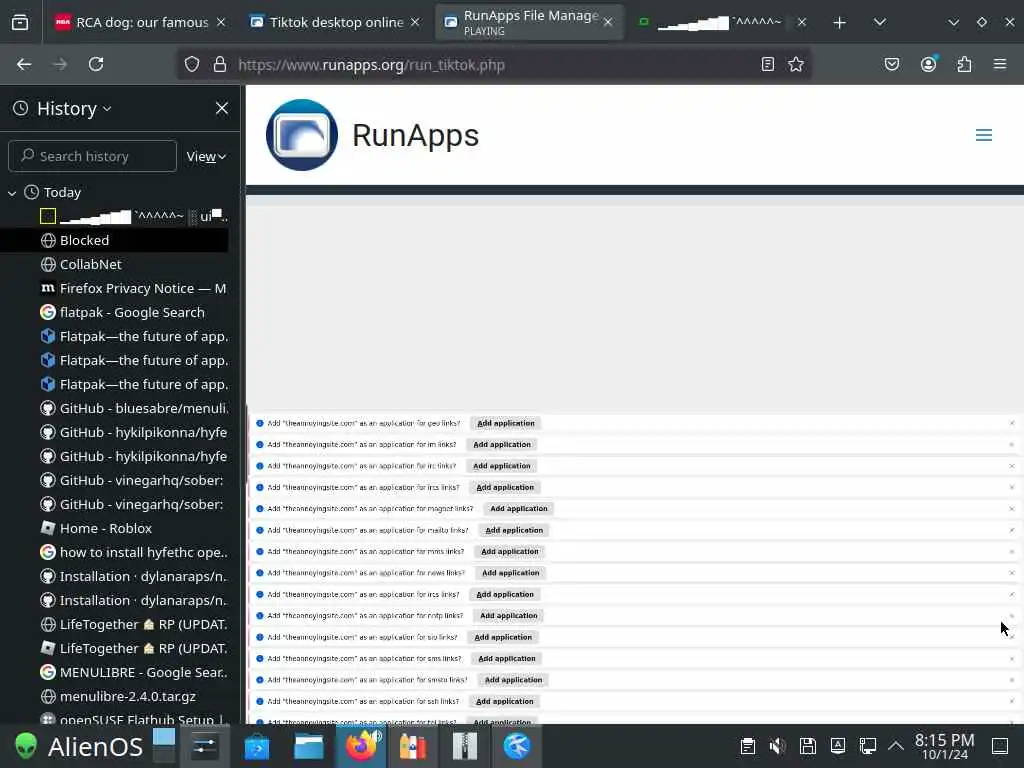Click Add application for nntp links

click(x=508, y=616)
